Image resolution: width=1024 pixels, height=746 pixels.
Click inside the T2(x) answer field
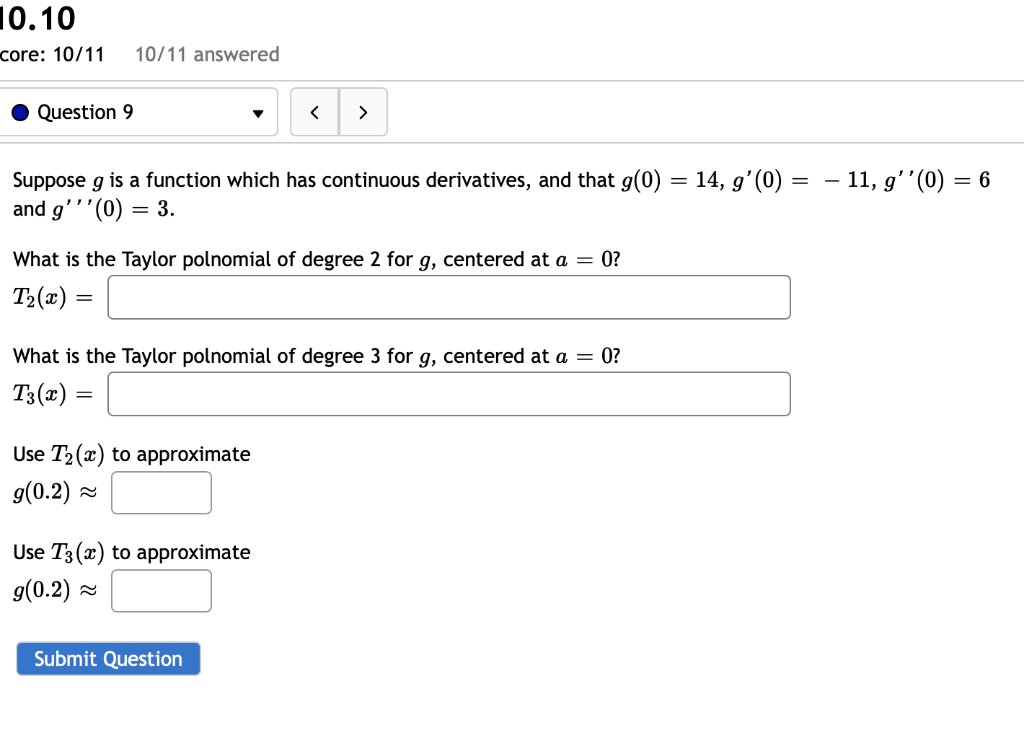tap(448, 297)
